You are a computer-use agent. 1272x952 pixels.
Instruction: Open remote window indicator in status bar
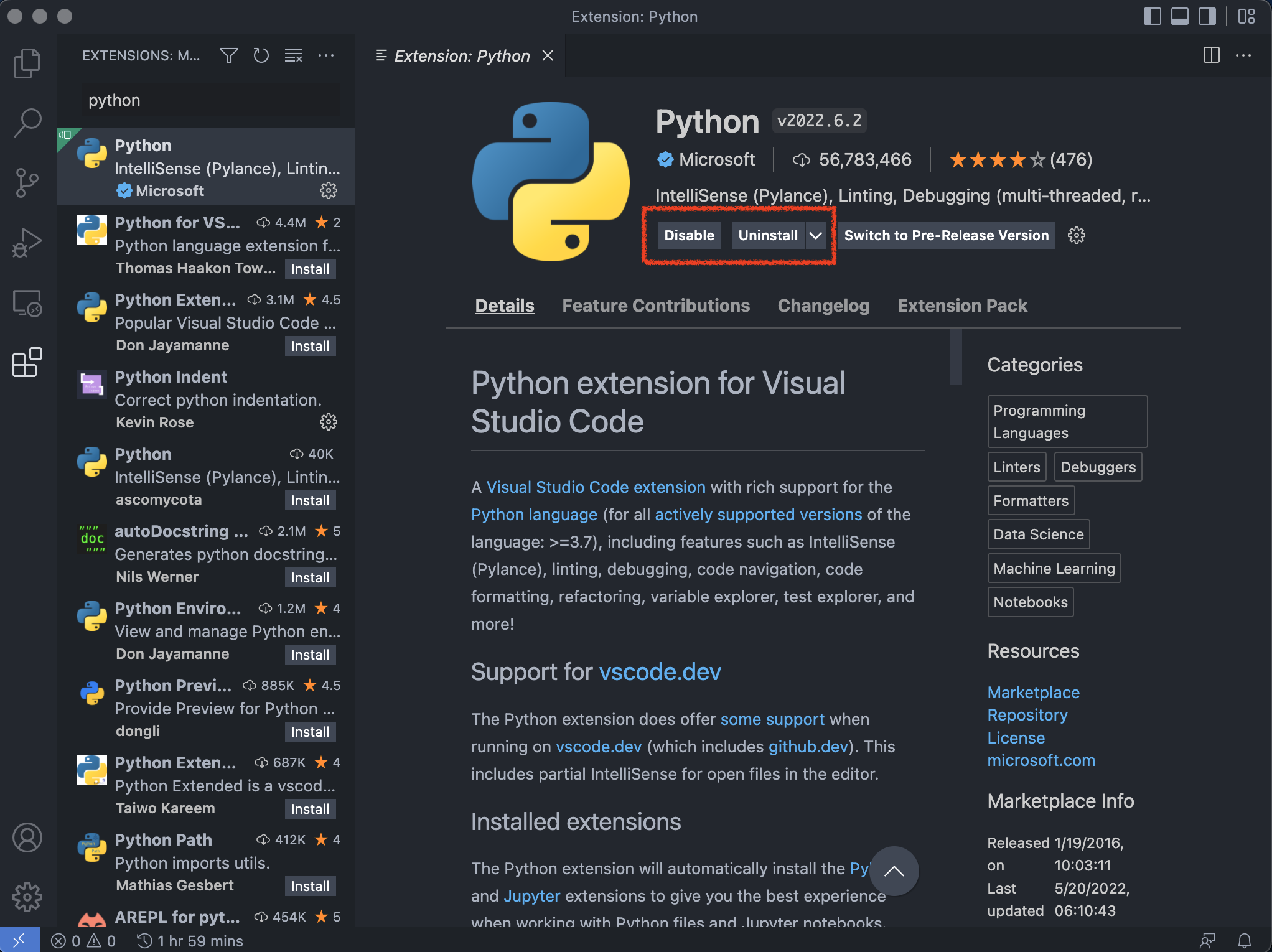[x=19, y=940]
